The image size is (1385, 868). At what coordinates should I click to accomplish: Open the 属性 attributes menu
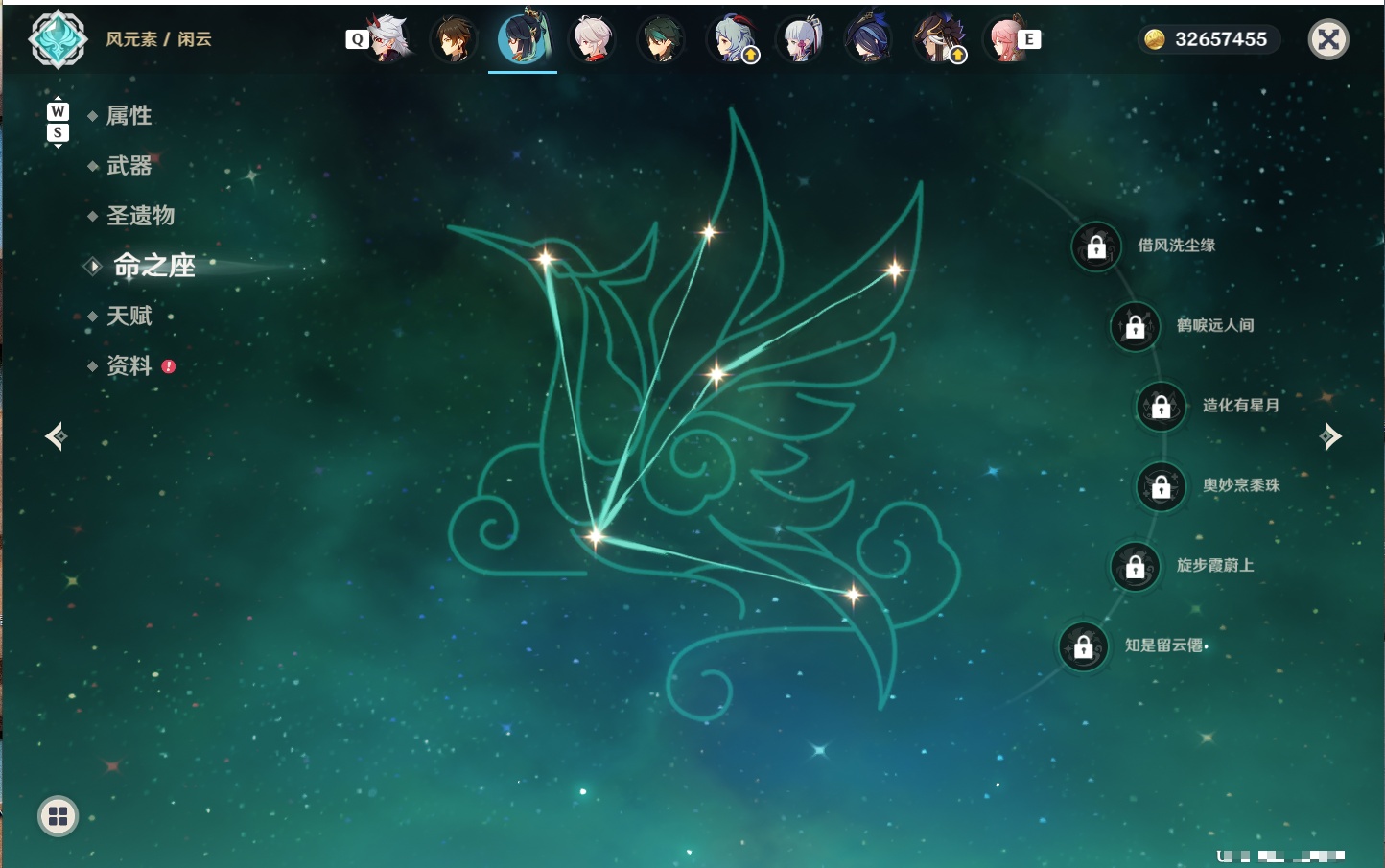tap(129, 116)
